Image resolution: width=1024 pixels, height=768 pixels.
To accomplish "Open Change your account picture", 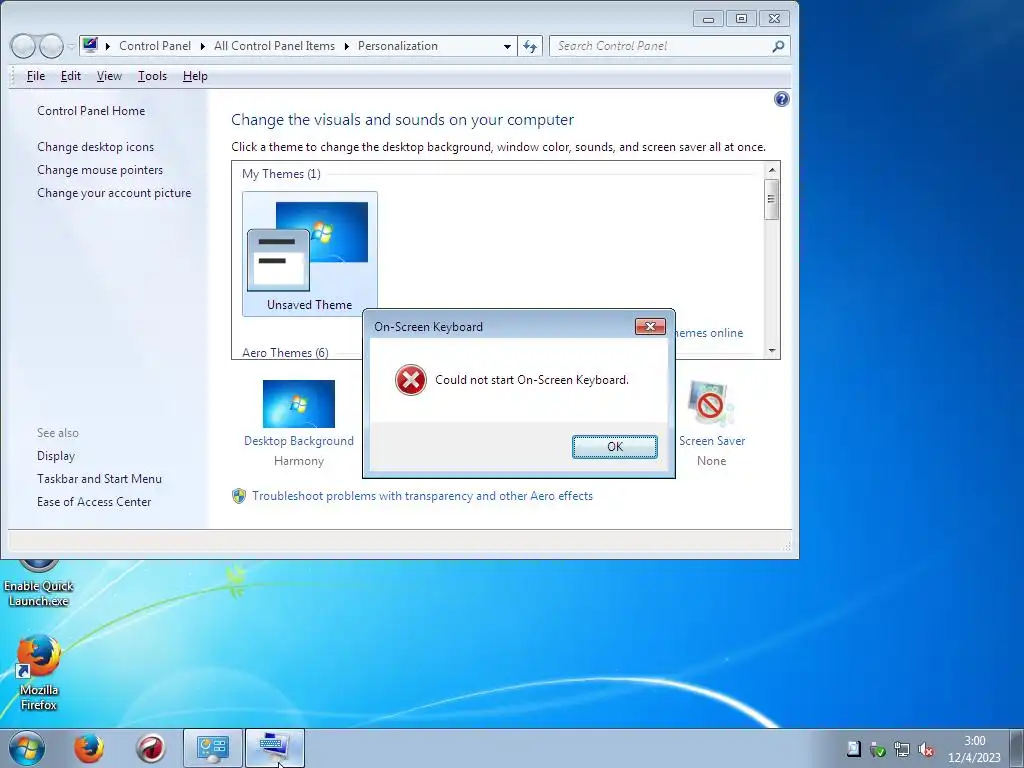I will coord(114,193).
